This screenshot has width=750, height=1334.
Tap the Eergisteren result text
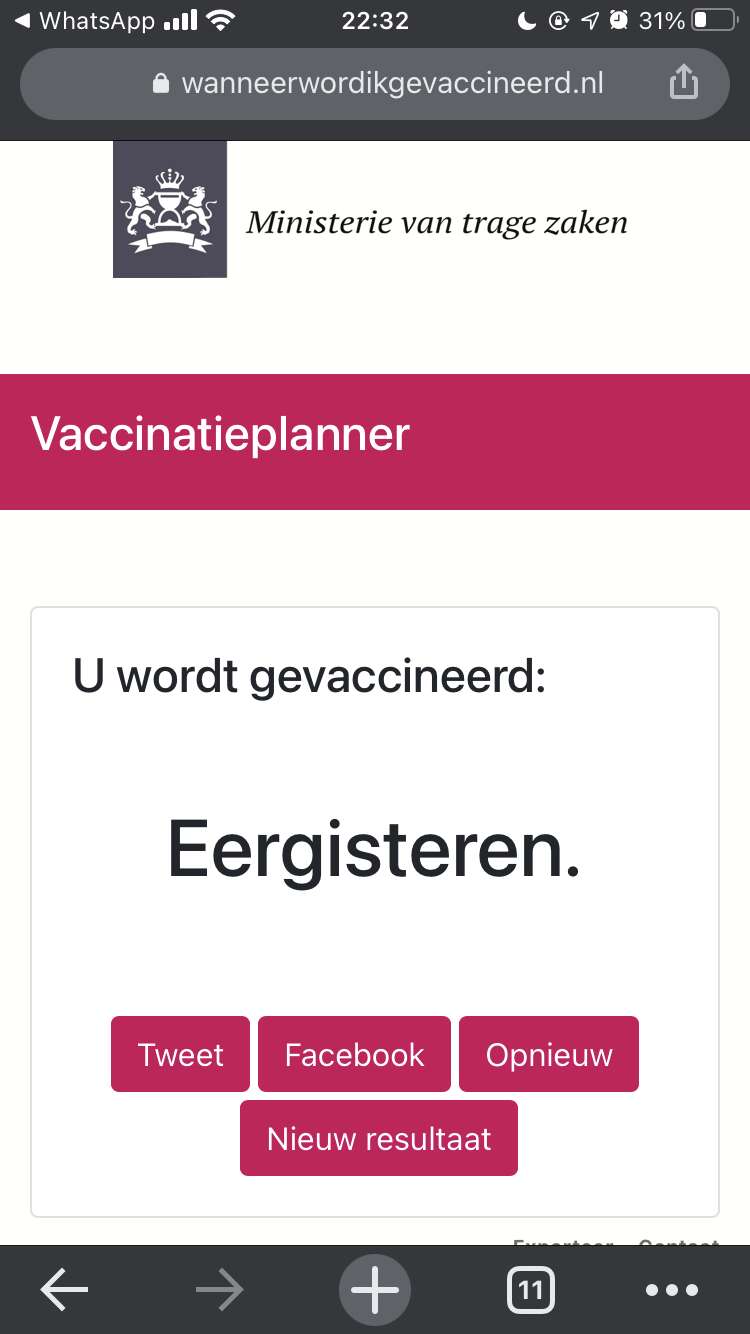374,850
